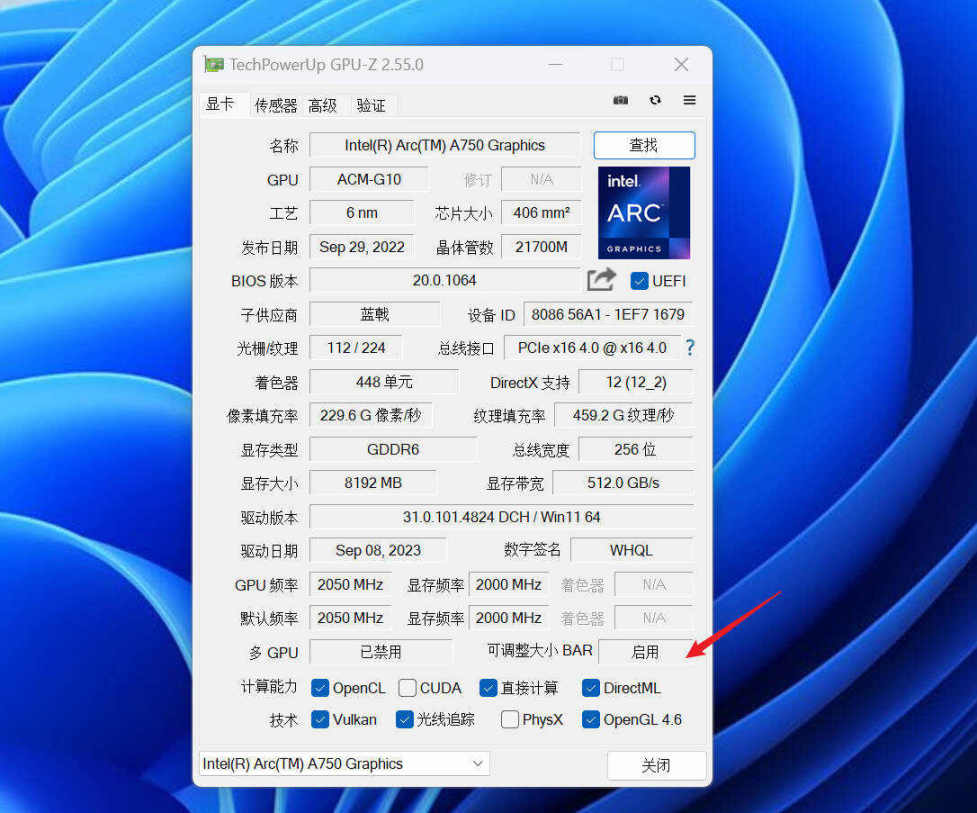This screenshot has height=813, width=977.
Task: Toggle the OpenGL 4.6 checkbox
Action: click(x=591, y=720)
